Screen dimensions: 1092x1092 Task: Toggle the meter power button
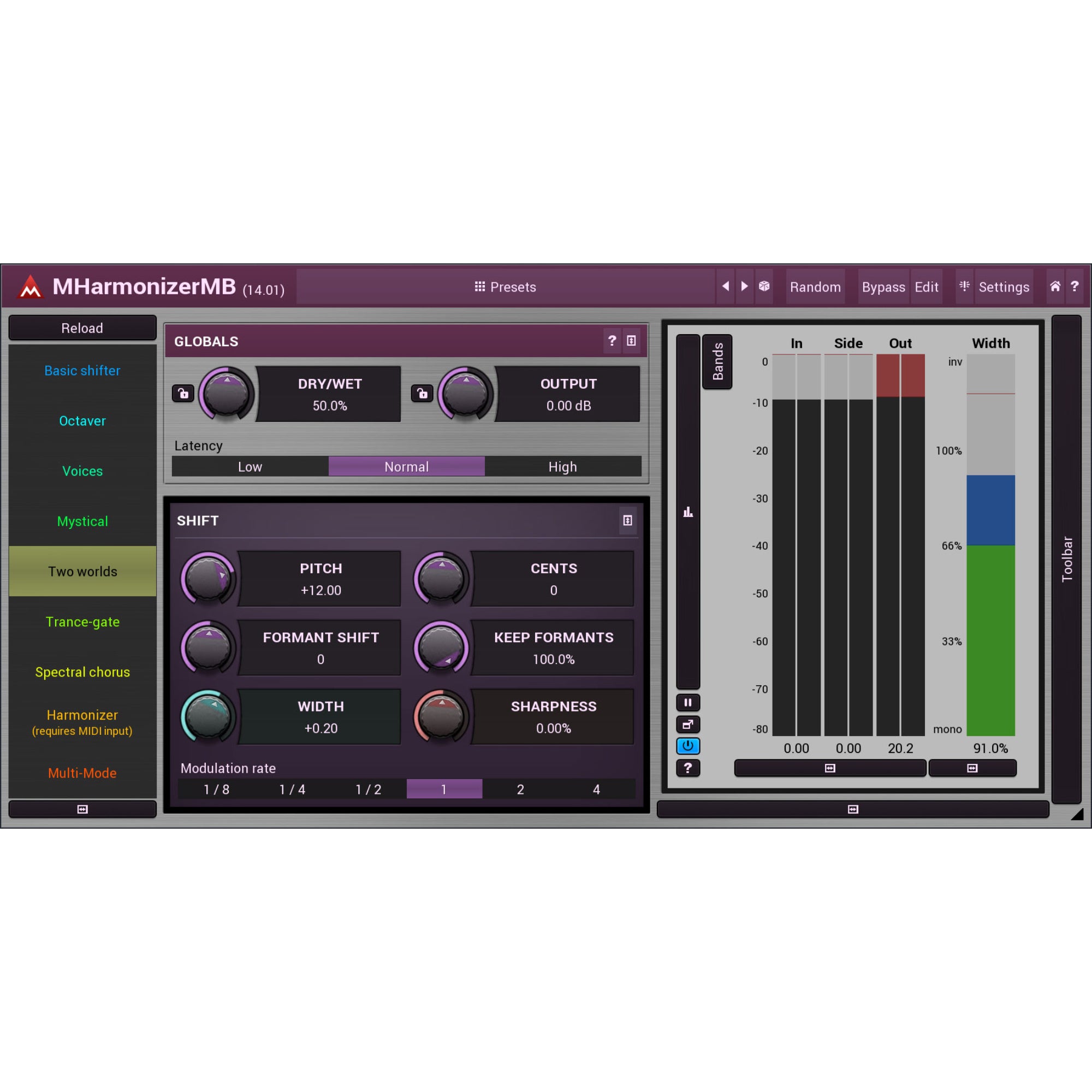688,746
